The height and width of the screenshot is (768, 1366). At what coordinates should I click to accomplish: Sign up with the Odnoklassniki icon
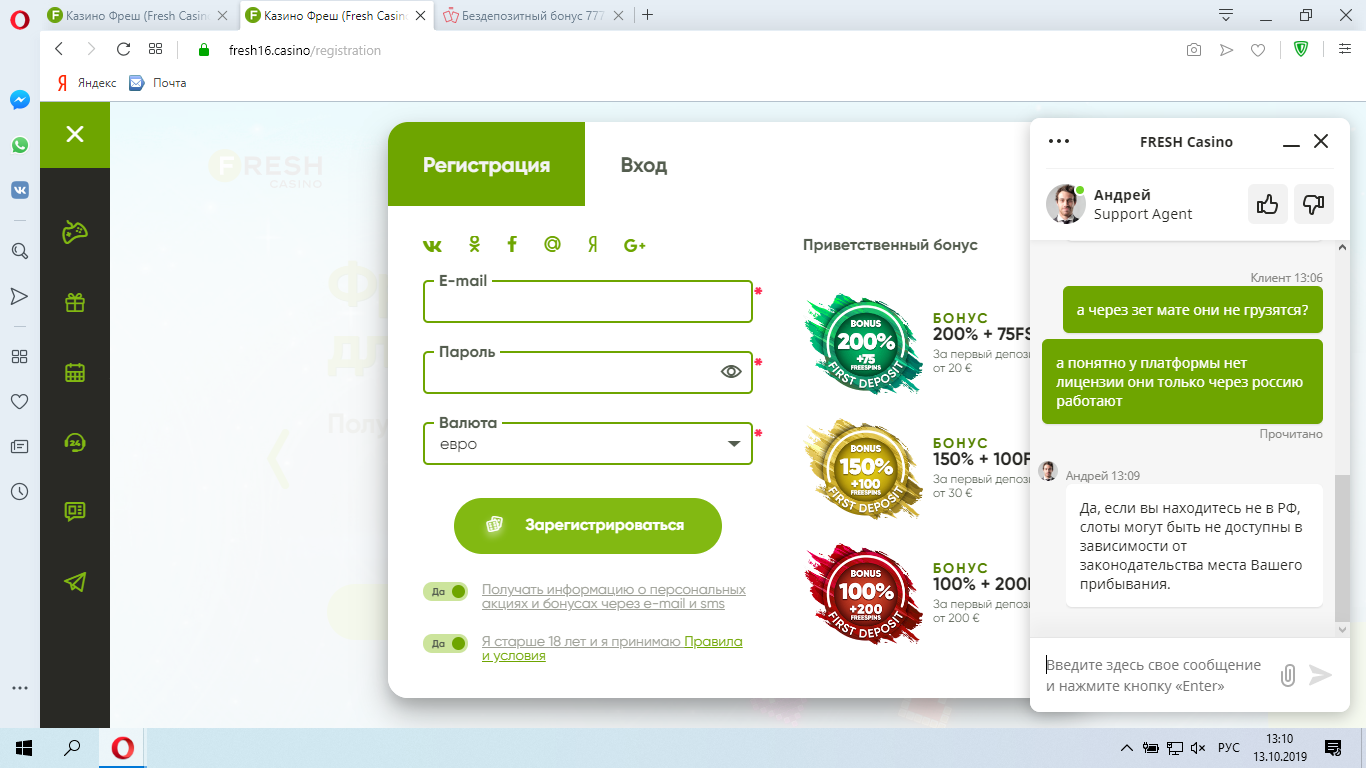(x=474, y=245)
